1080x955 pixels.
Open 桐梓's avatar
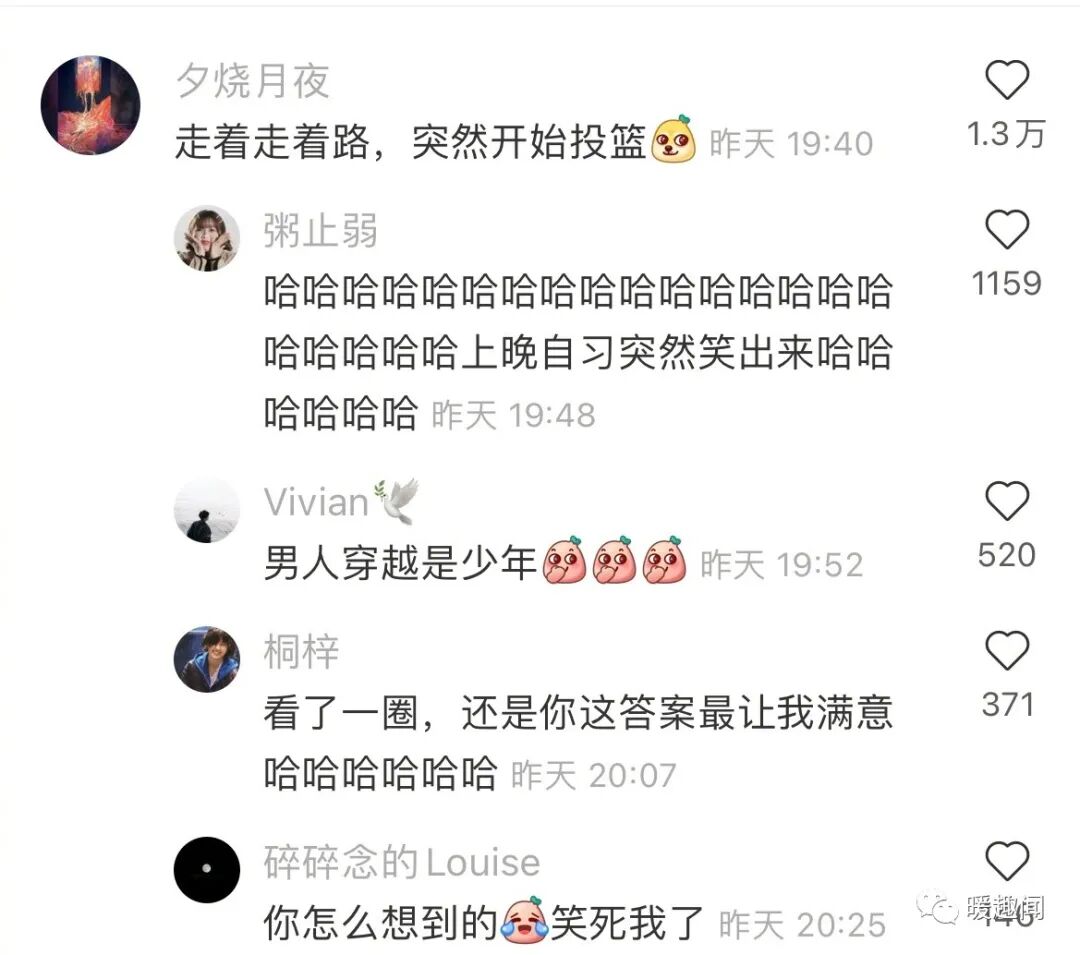pos(207,660)
